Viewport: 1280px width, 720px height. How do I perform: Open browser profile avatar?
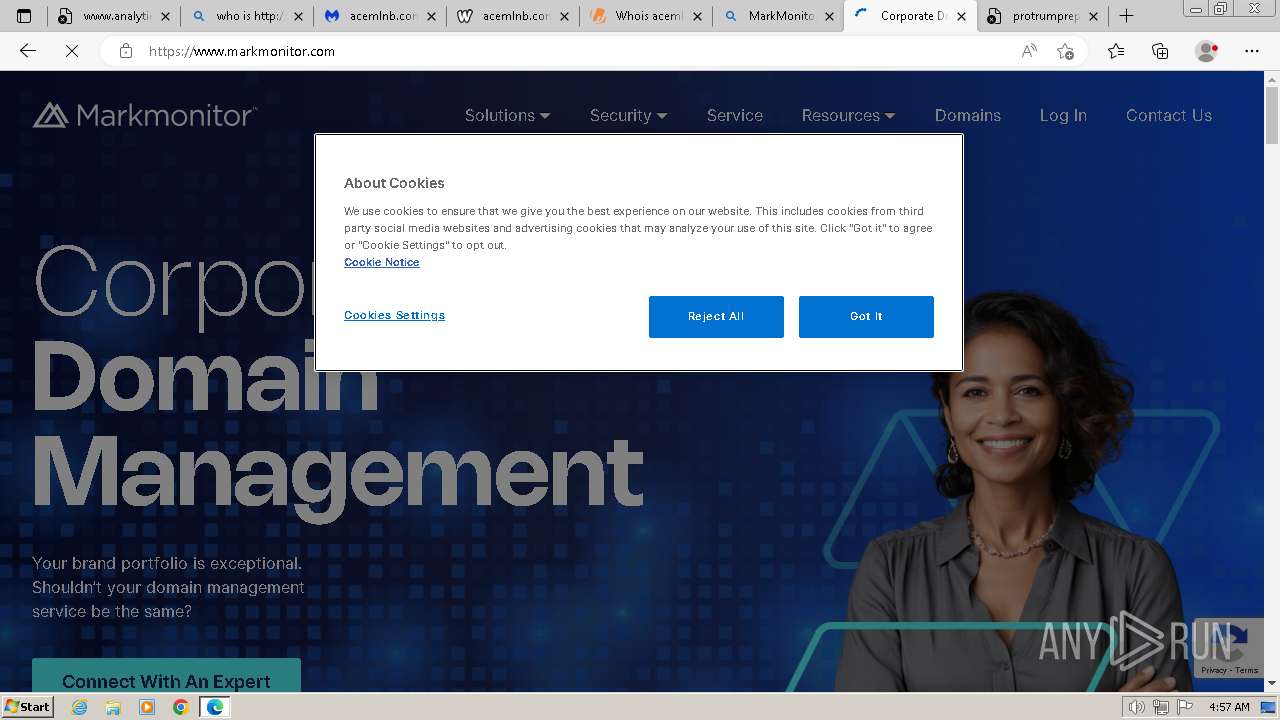click(1207, 51)
